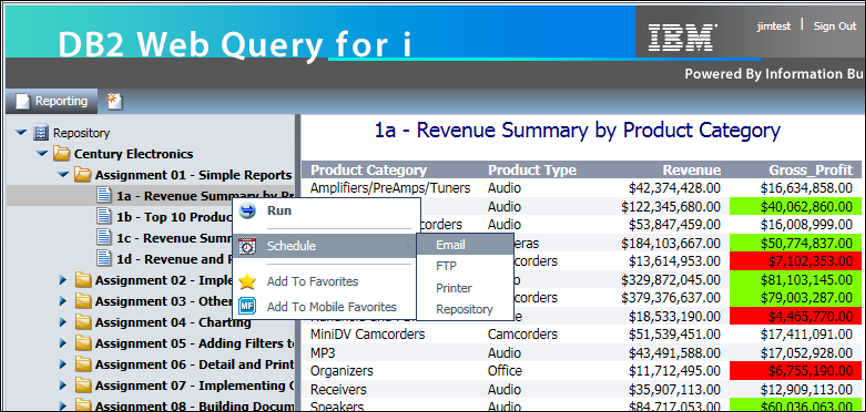Image resolution: width=866 pixels, height=412 pixels.
Task: Expand Assignment 05 - Adding Filters arrow
Action: click(x=63, y=344)
